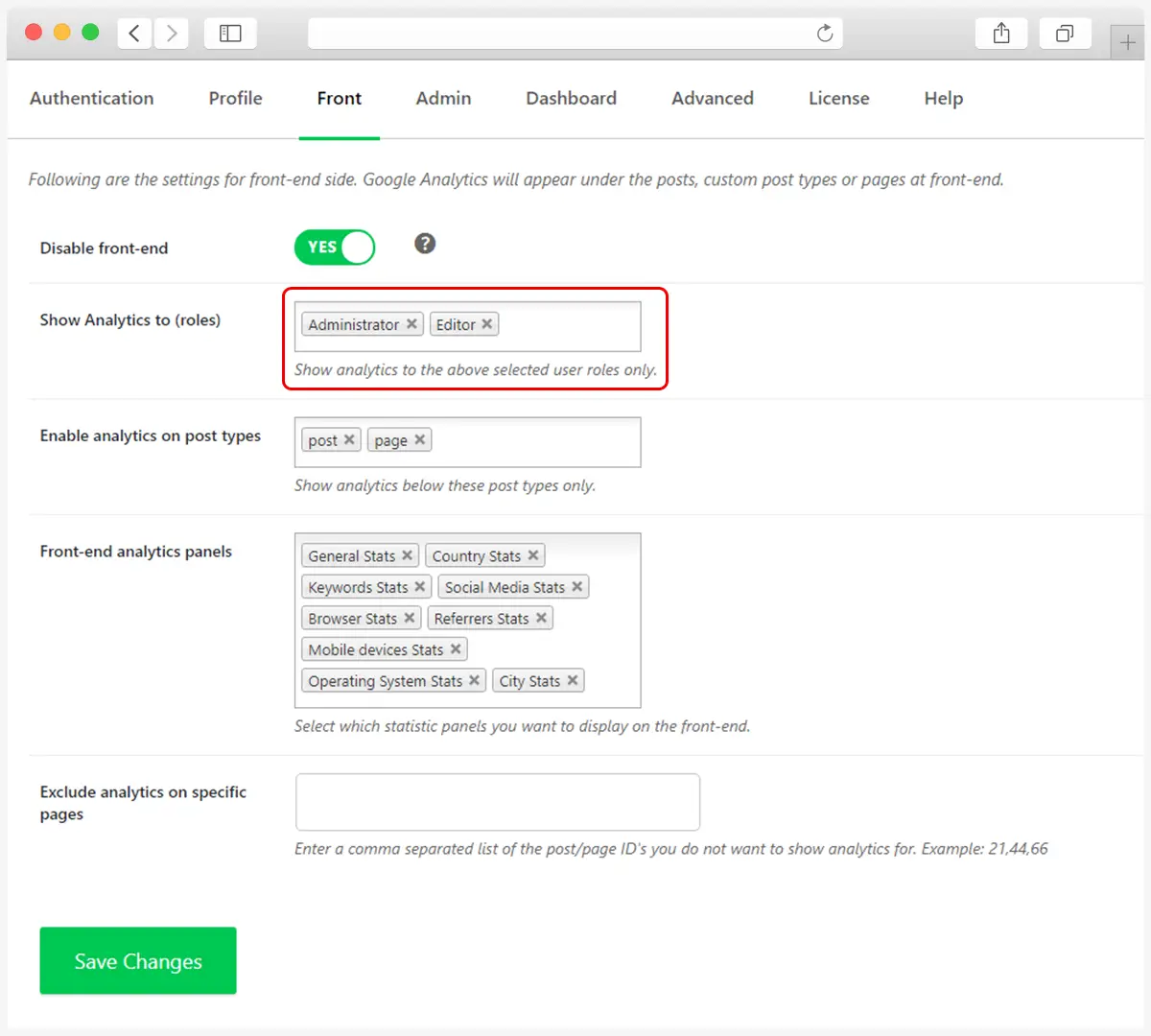1151x1036 pixels.
Task: Switch to the Dashboard tab
Action: point(572,98)
